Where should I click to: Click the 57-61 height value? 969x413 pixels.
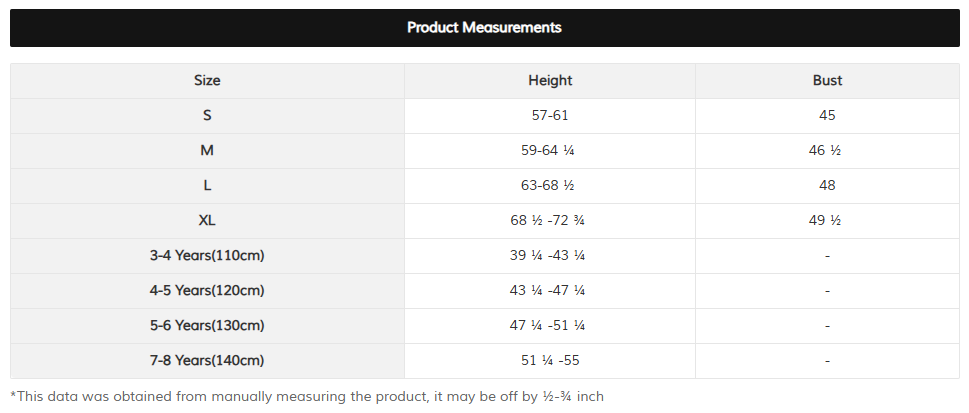(x=550, y=116)
